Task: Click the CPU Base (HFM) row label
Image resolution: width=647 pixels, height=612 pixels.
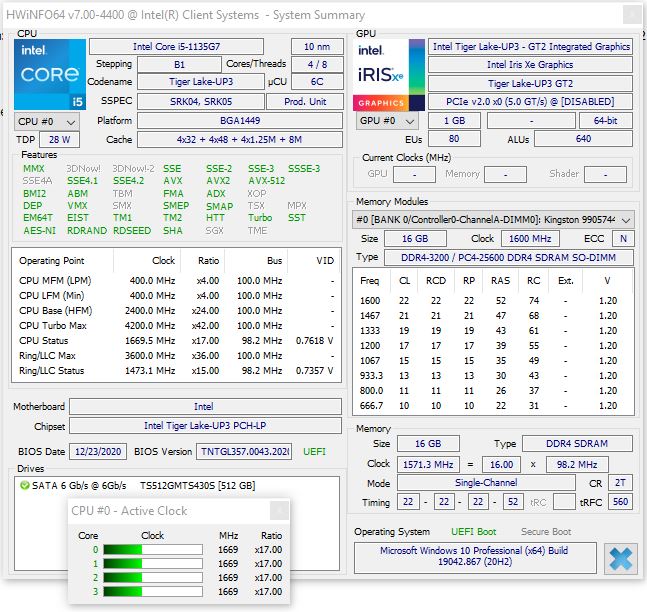Action: (x=56, y=311)
